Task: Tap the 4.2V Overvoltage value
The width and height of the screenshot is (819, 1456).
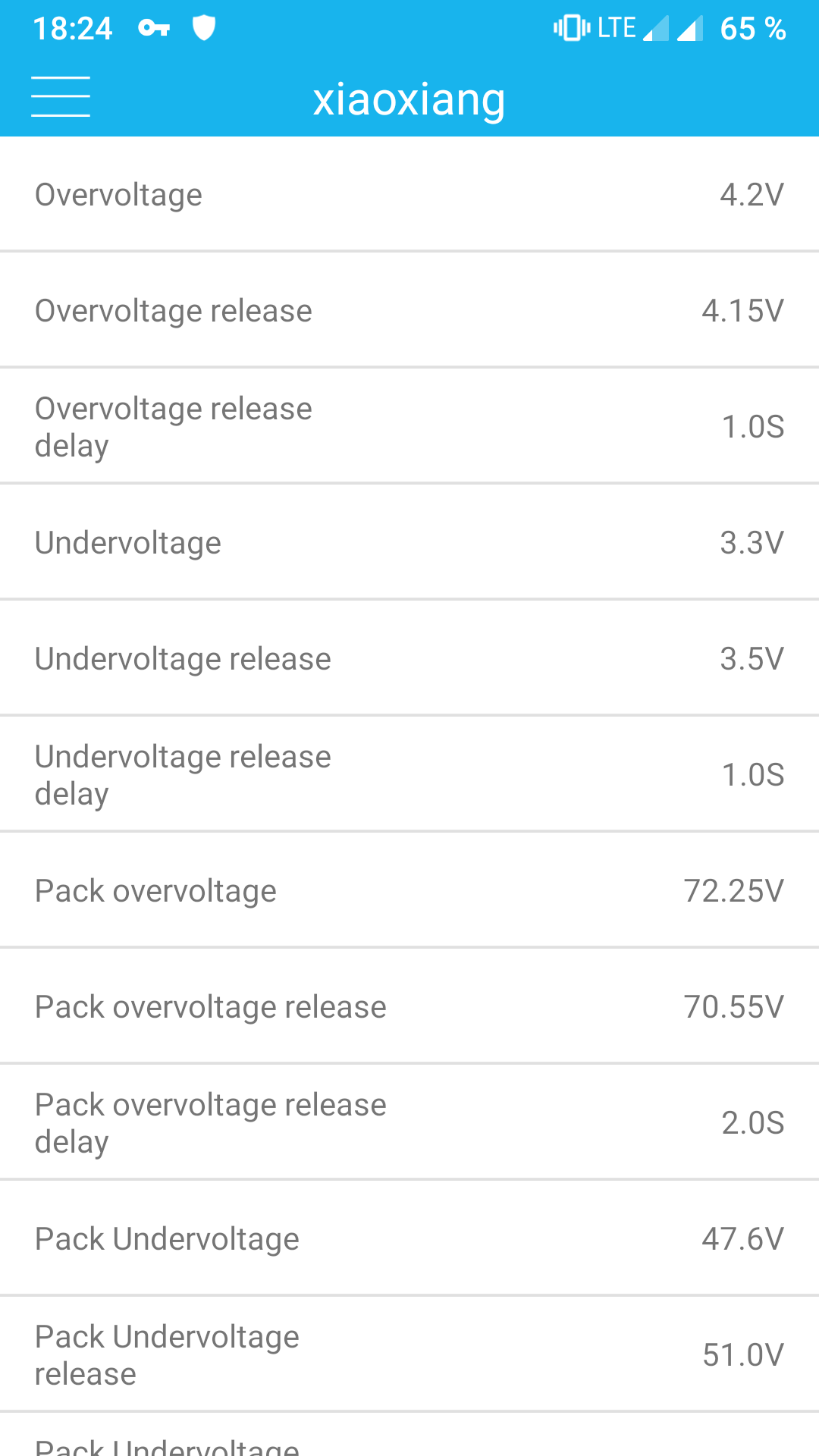Action: (752, 195)
